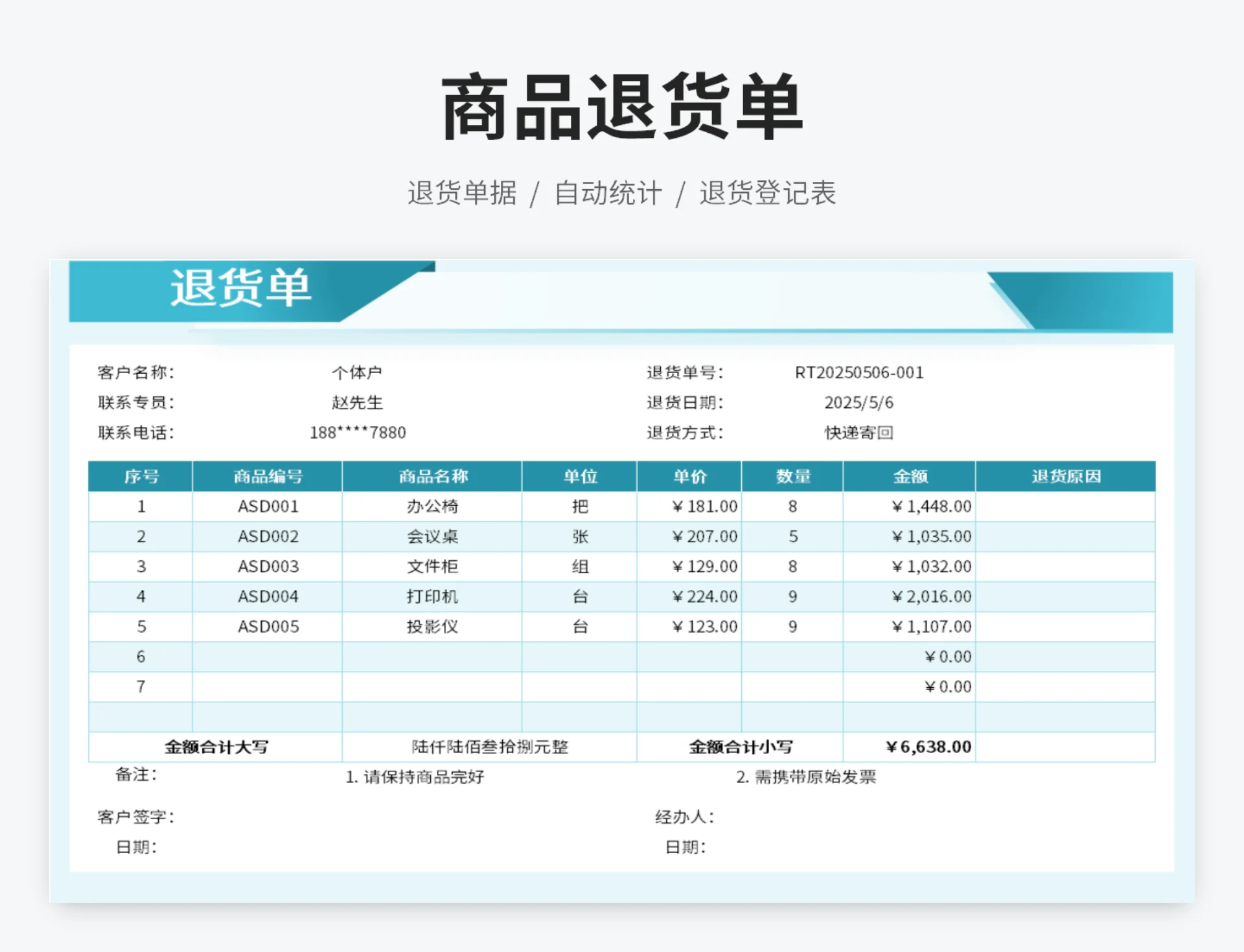Click the return number RT20250506-001
The image size is (1244, 952).
(x=858, y=372)
